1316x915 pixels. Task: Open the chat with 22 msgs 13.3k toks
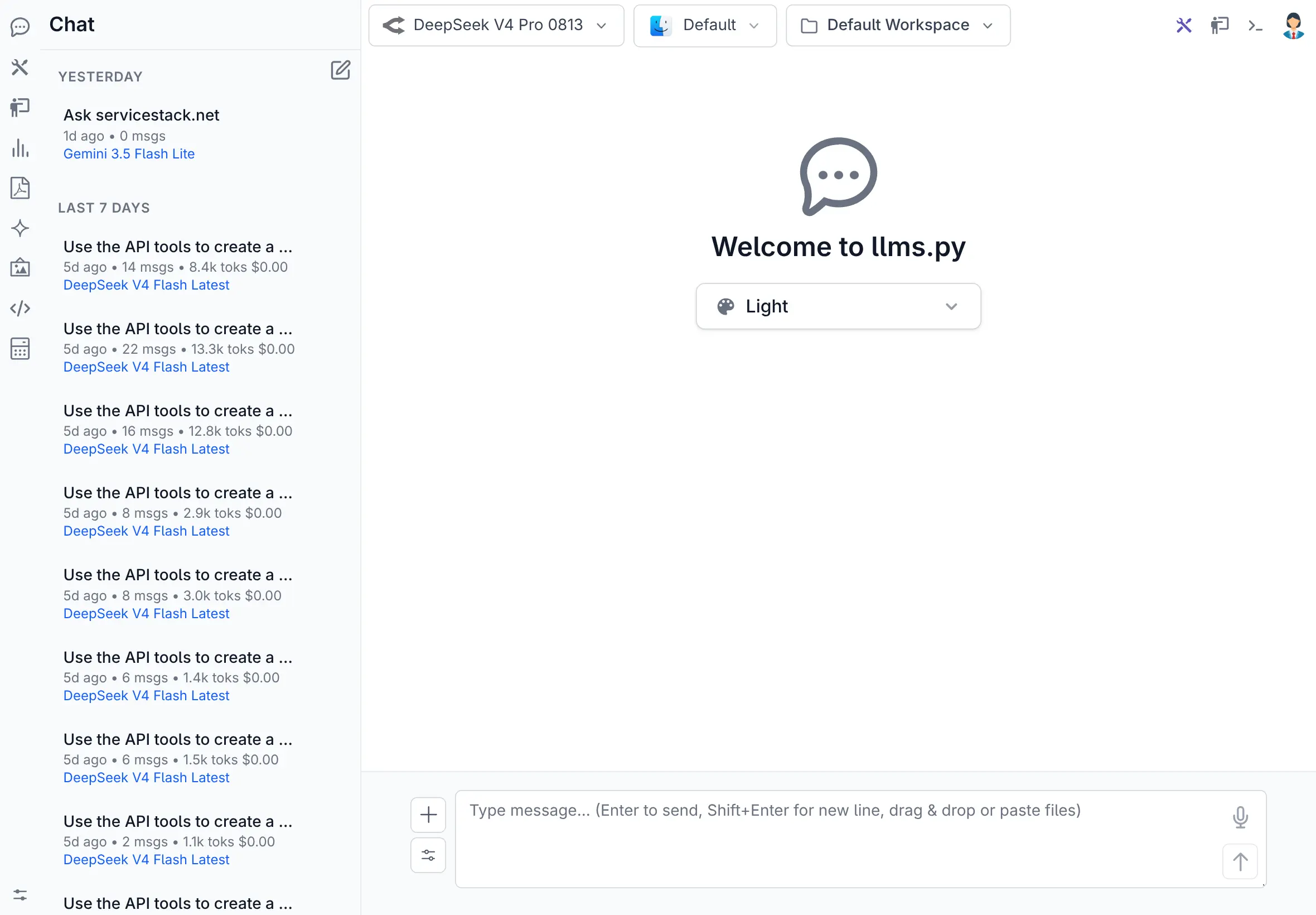click(x=200, y=347)
